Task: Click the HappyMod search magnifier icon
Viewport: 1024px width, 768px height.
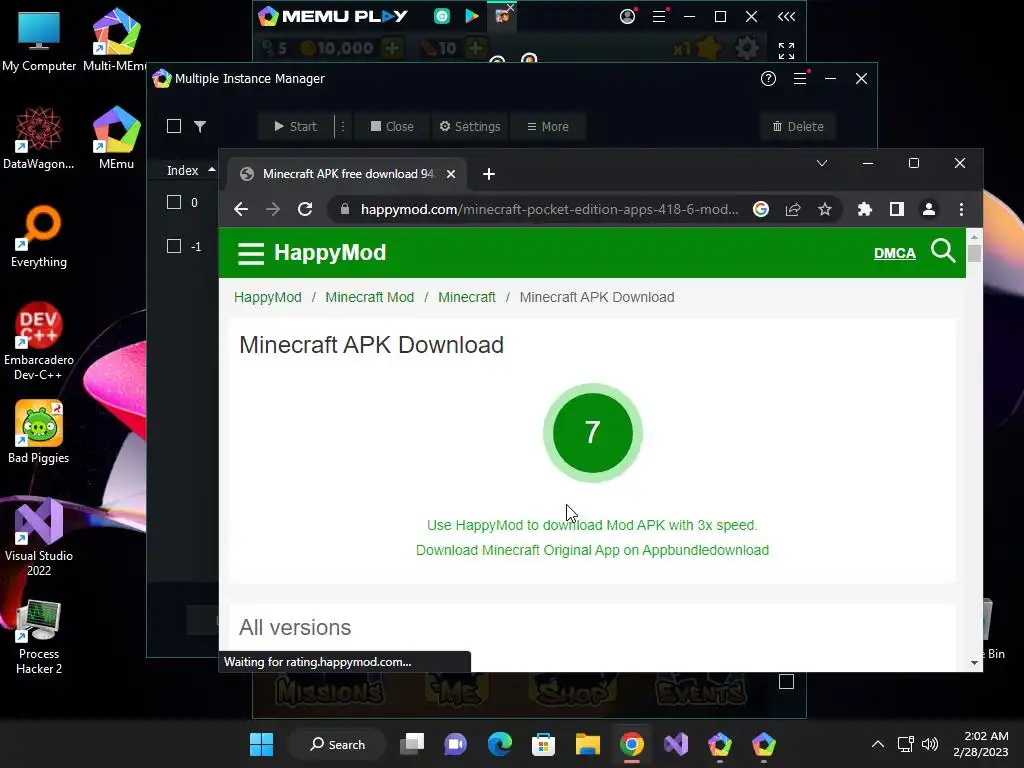Action: click(943, 251)
